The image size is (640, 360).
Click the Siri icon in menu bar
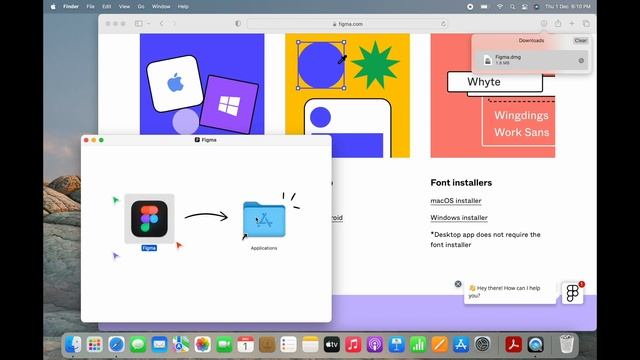pos(536,7)
